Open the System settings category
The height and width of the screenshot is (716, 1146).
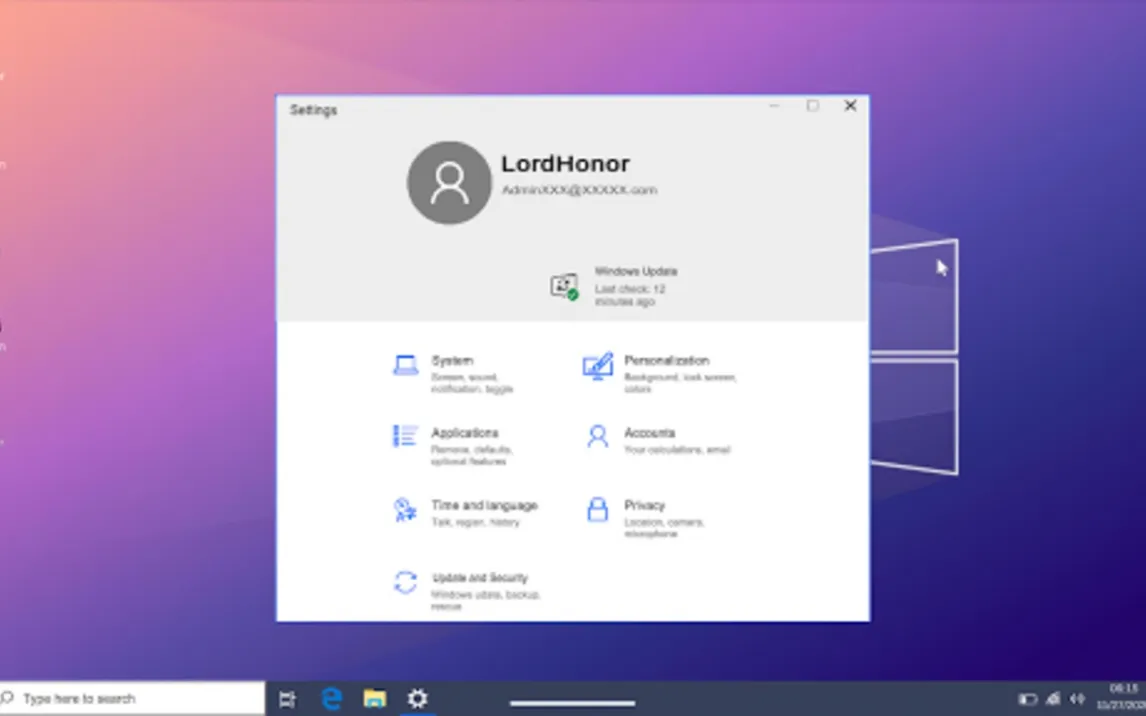coord(452,361)
